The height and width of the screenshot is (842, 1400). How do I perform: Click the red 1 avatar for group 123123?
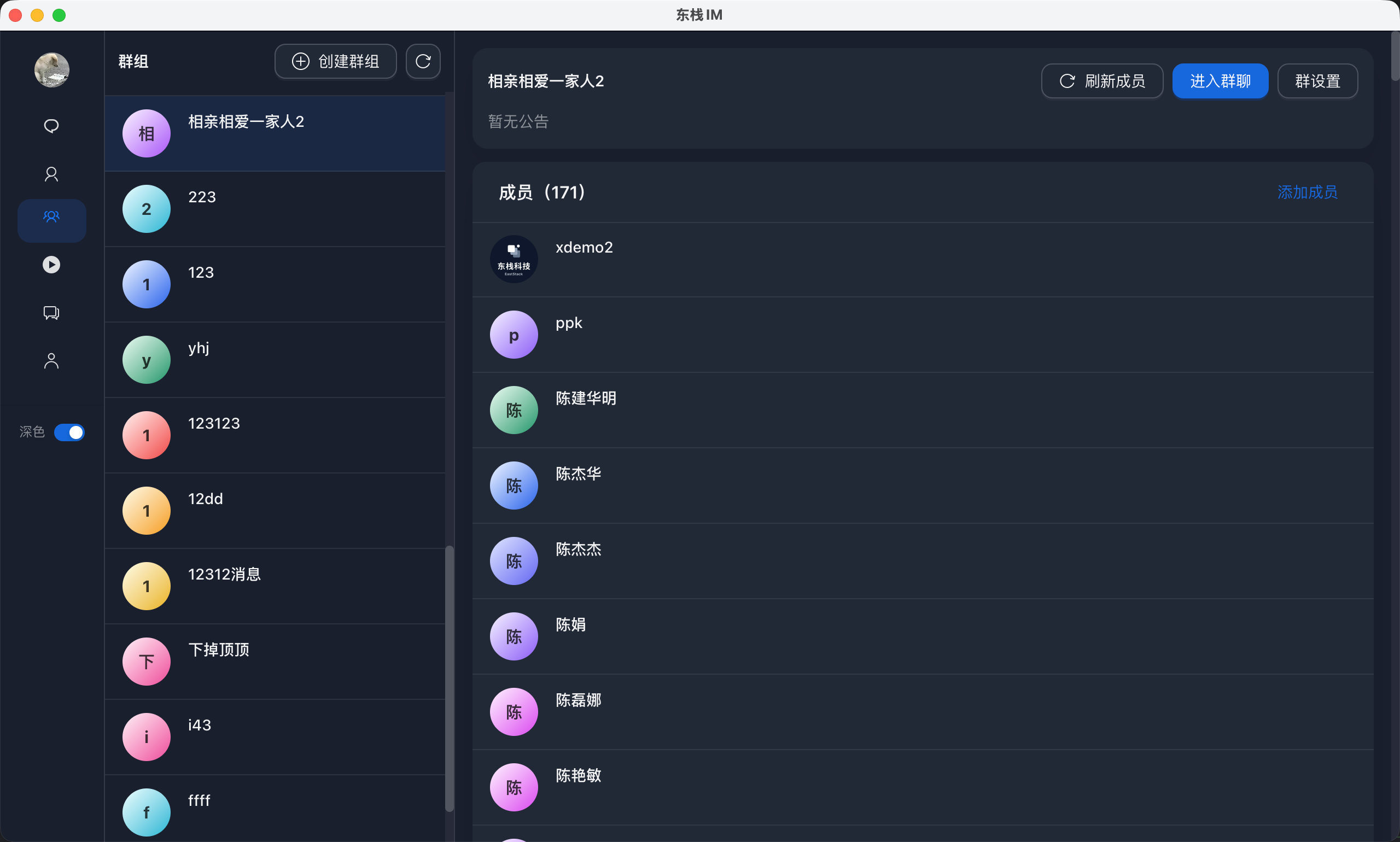pos(147,435)
